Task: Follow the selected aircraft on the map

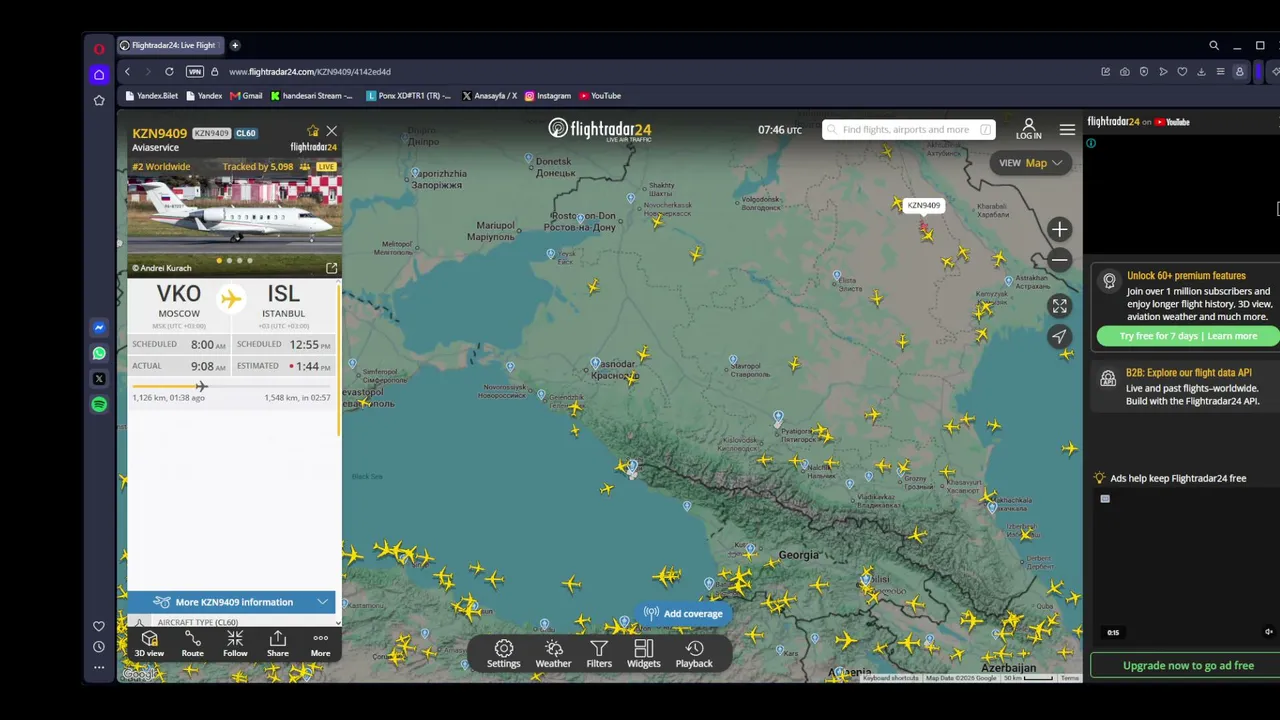Action: (x=235, y=643)
